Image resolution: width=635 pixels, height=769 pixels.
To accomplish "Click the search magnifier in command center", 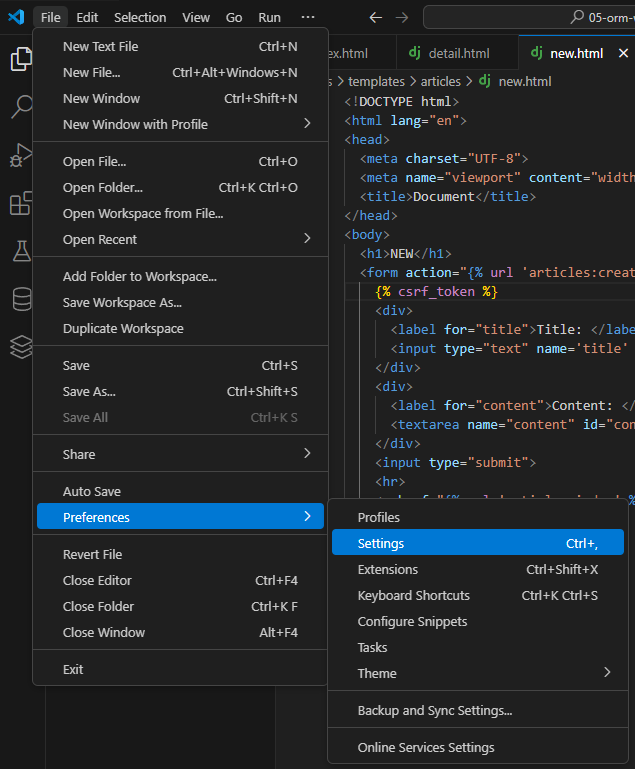I will click(577, 17).
